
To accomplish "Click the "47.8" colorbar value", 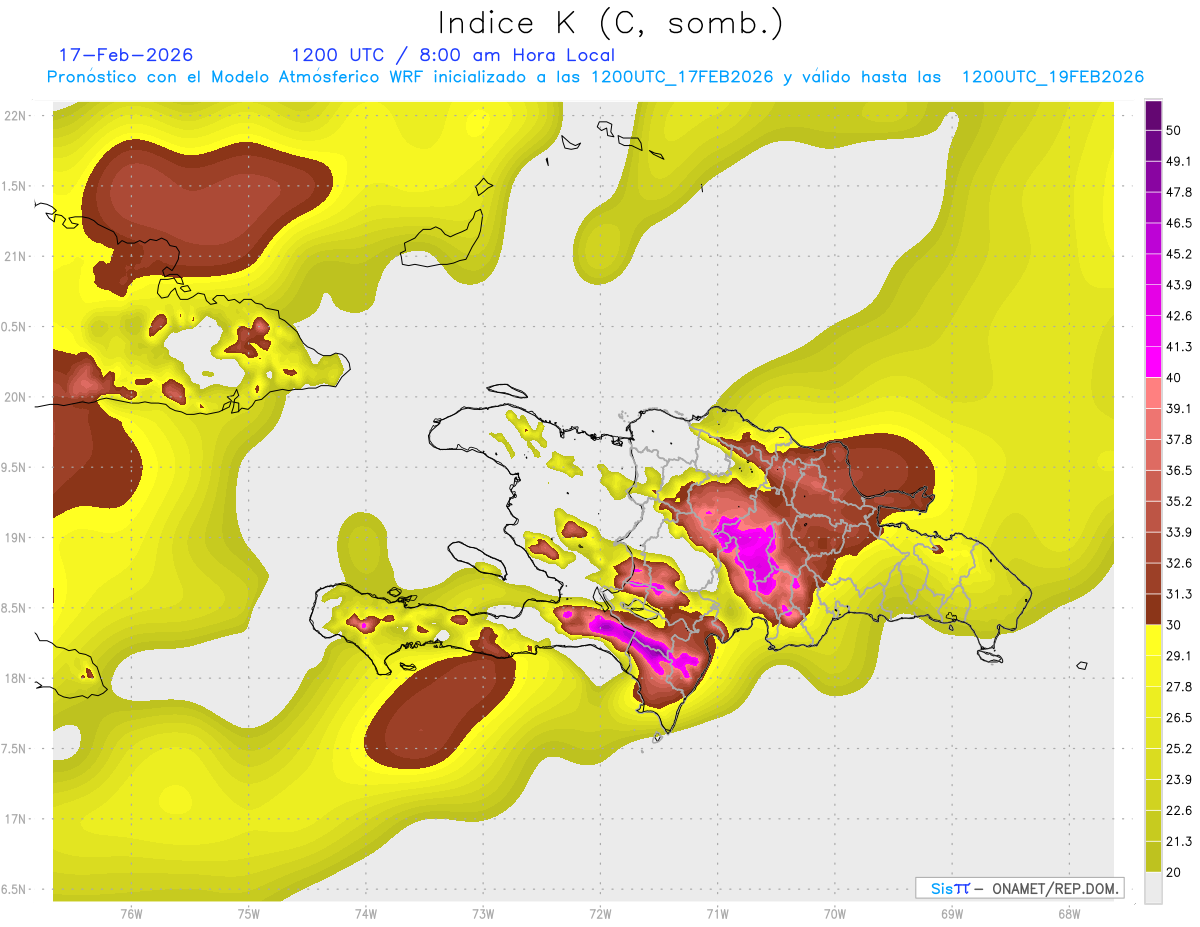I will point(1179,192).
